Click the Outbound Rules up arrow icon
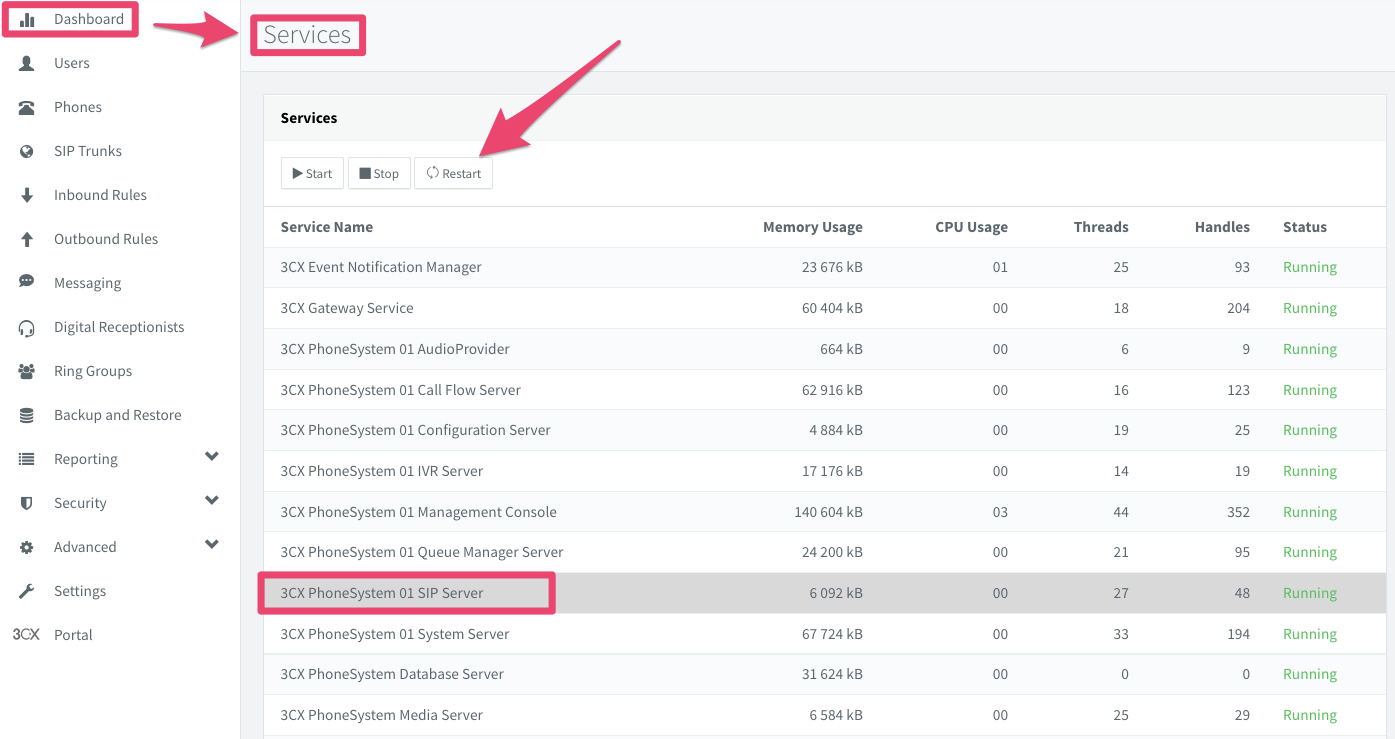The width and height of the screenshot is (1395, 739). pos(27,239)
